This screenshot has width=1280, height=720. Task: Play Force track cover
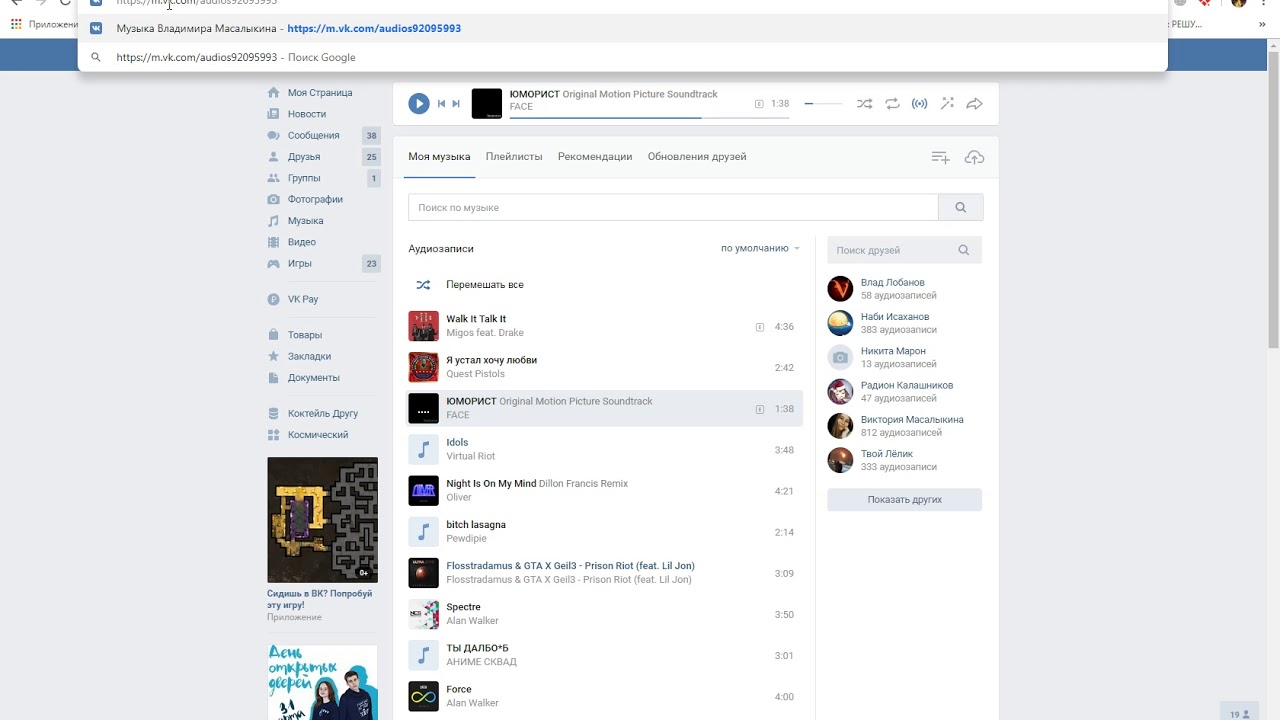coord(423,696)
